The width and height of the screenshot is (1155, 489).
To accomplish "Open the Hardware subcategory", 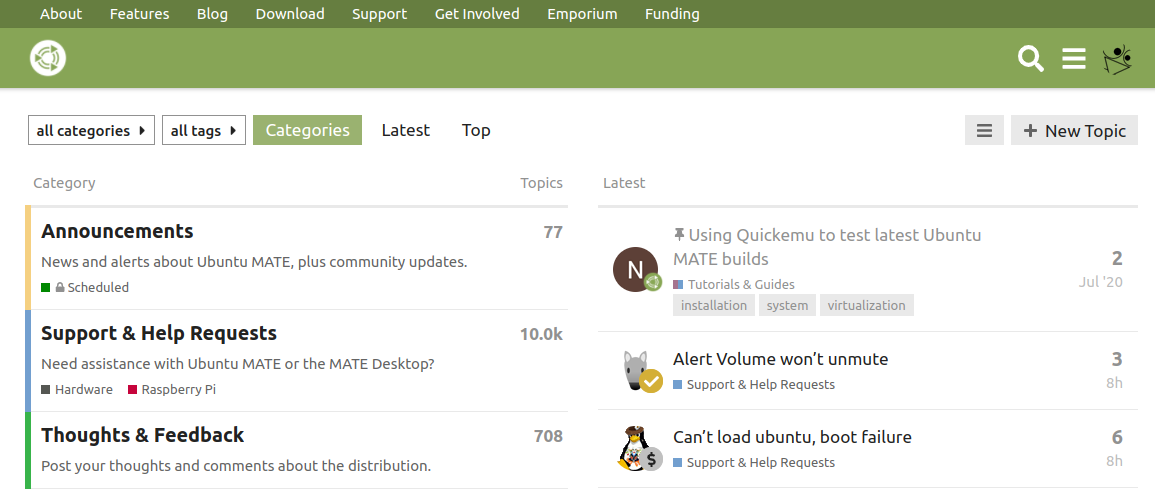I will 84,390.
